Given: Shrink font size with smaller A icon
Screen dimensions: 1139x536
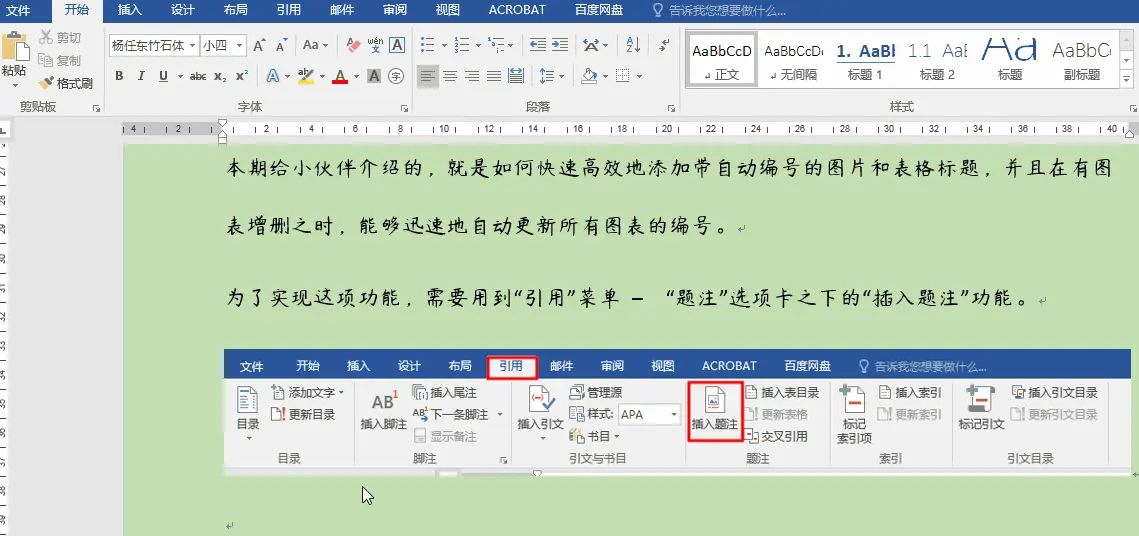Looking at the screenshot, I should coord(281,46).
